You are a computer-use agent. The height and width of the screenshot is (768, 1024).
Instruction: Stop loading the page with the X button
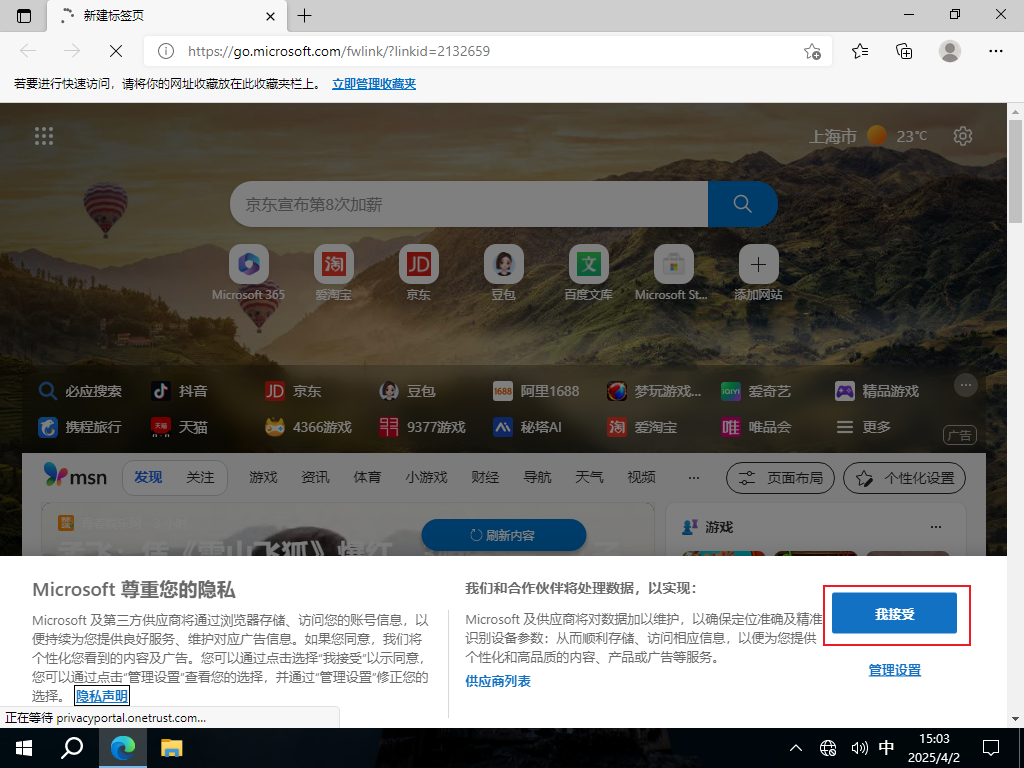pos(116,51)
